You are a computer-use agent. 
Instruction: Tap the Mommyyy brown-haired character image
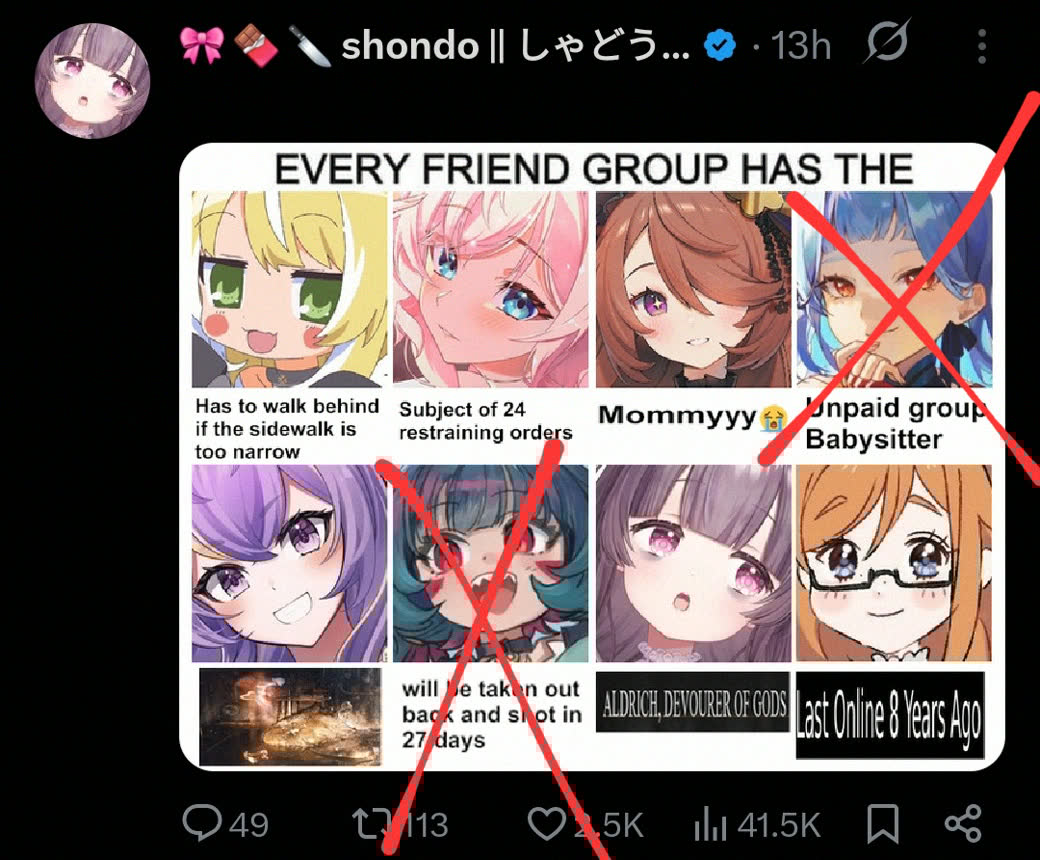(694, 289)
